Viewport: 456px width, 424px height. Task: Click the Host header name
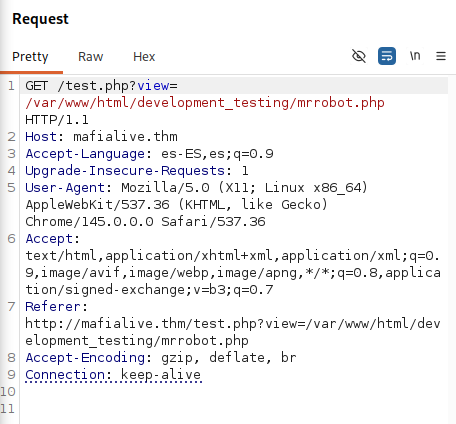coord(41,137)
